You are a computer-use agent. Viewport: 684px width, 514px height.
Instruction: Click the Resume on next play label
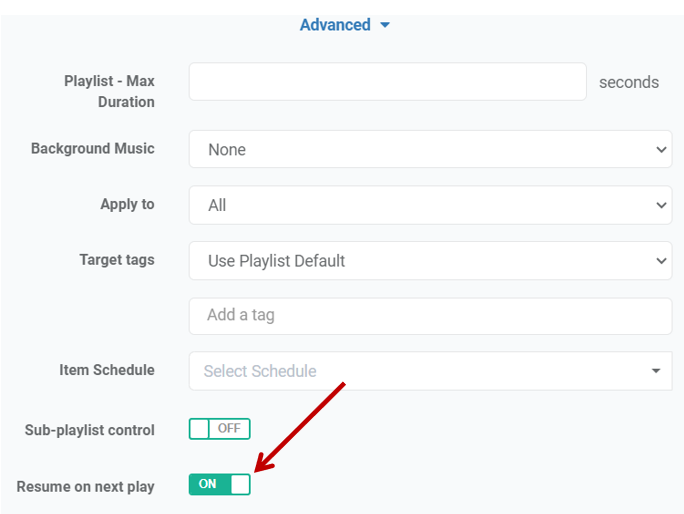(x=86, y=487)
